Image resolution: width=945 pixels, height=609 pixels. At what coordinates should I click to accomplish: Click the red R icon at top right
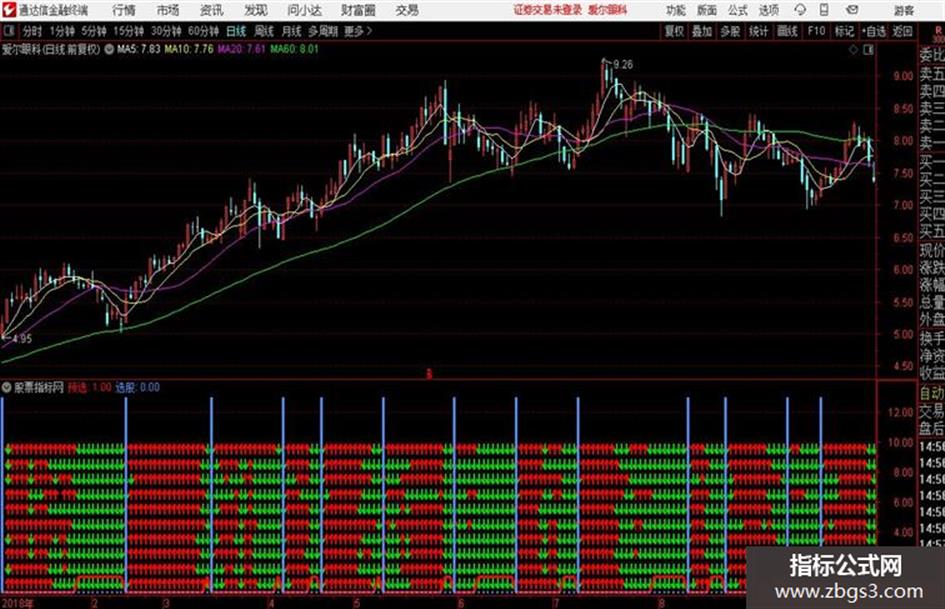point(938,30)
